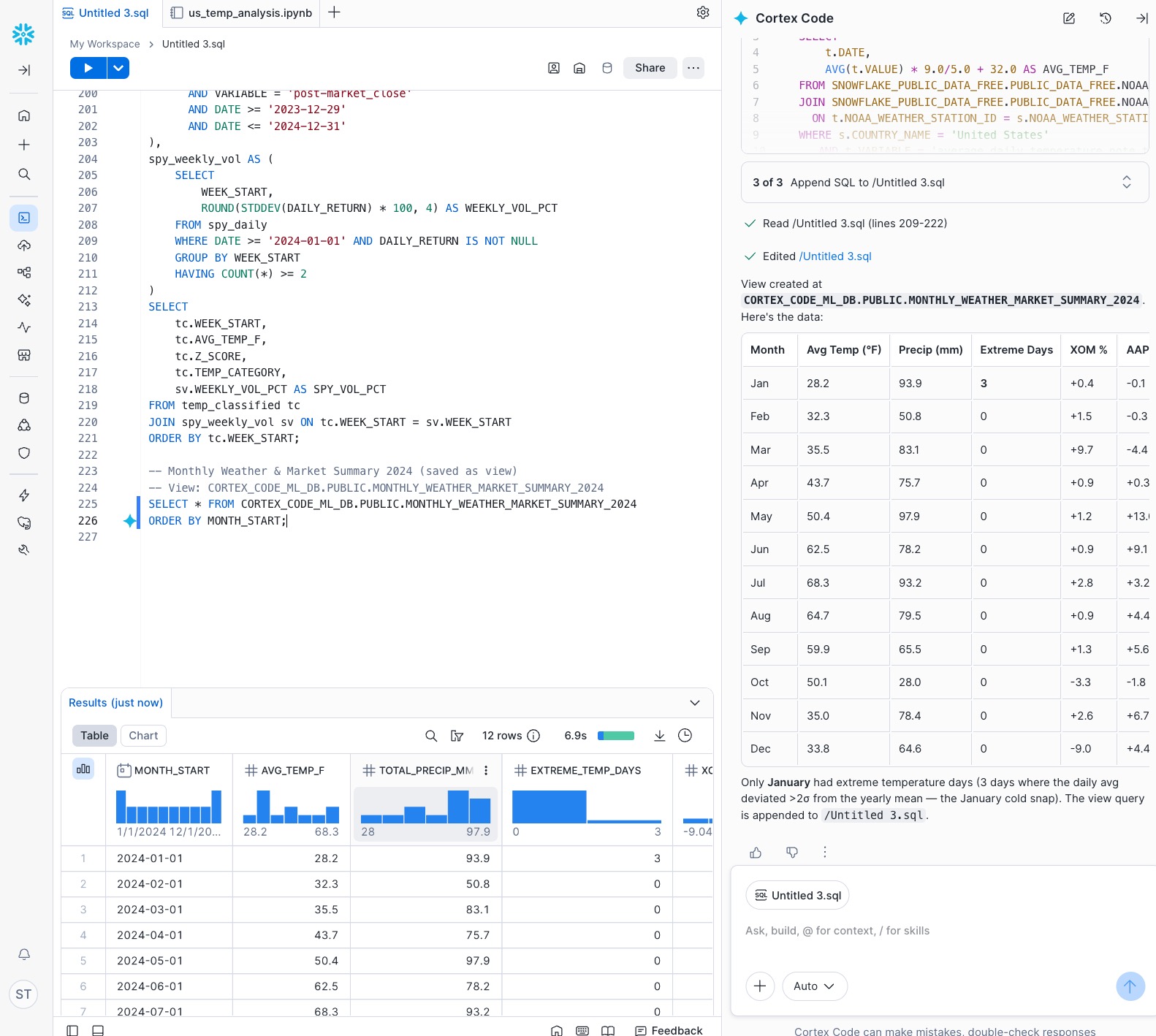This screenshot has width=1156, height=1036.
Task: Open editor settings gear icon
Action: tap(703, 12)
